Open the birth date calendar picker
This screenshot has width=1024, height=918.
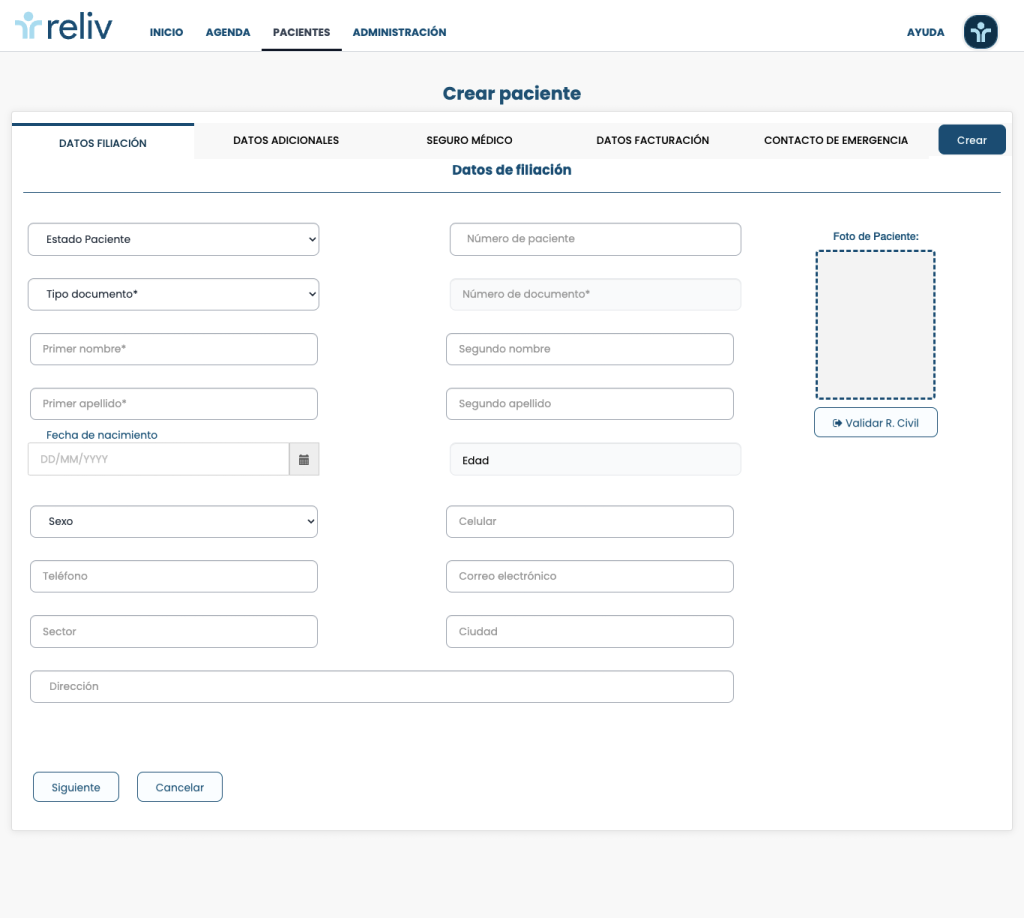coord(304,460)
